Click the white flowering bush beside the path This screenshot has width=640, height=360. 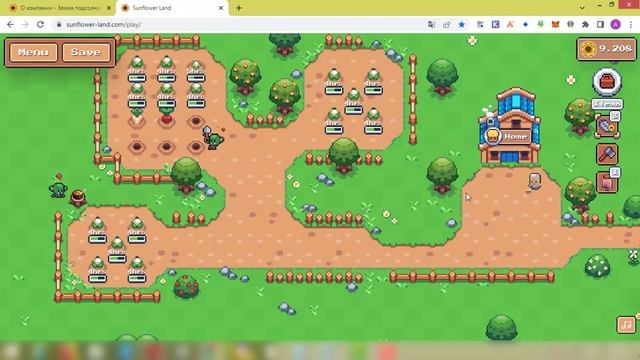[x=597, y=266]
